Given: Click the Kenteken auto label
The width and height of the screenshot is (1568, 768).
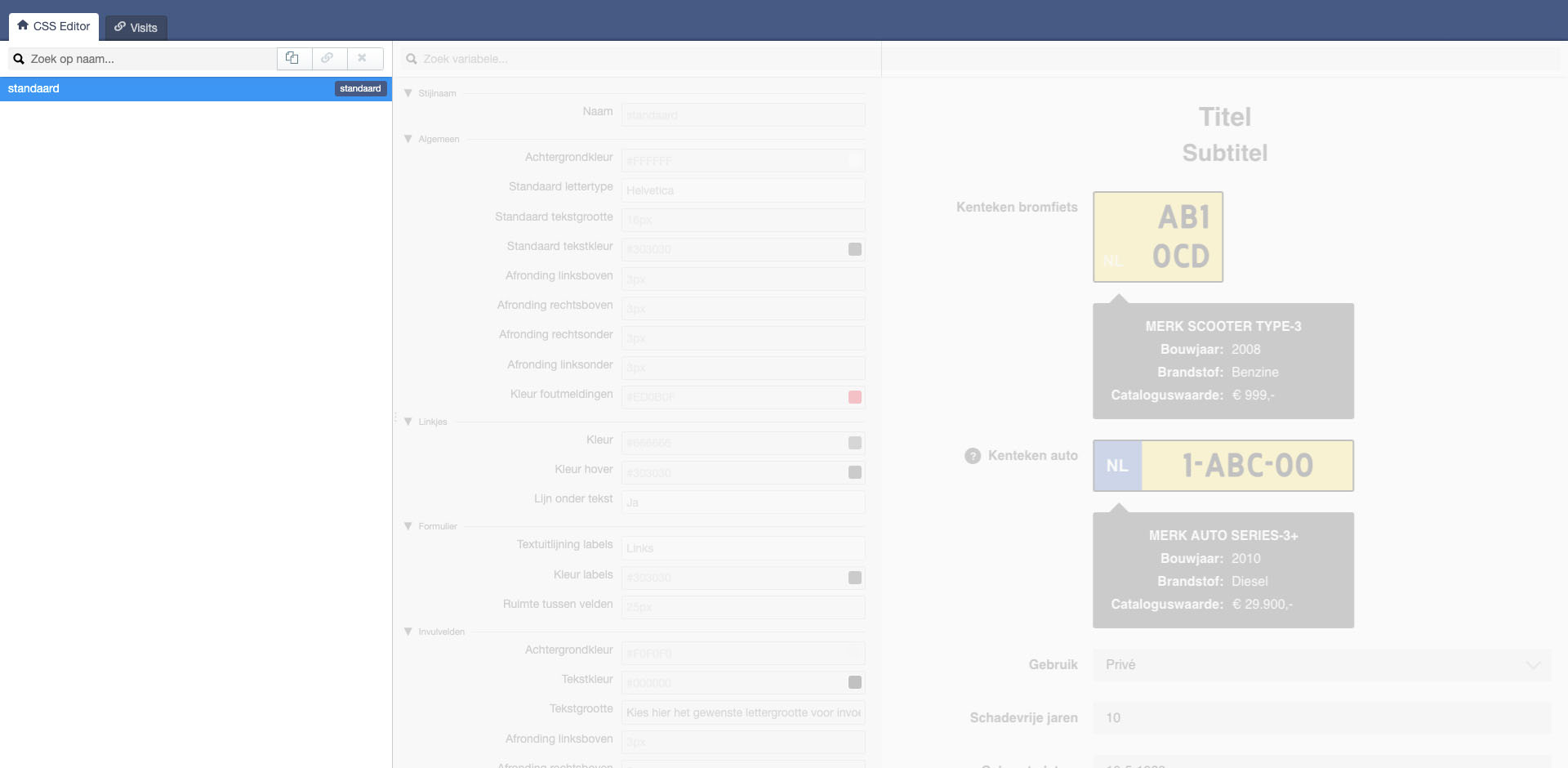Looking at the screenshot, I should (x=1033, y=456).
